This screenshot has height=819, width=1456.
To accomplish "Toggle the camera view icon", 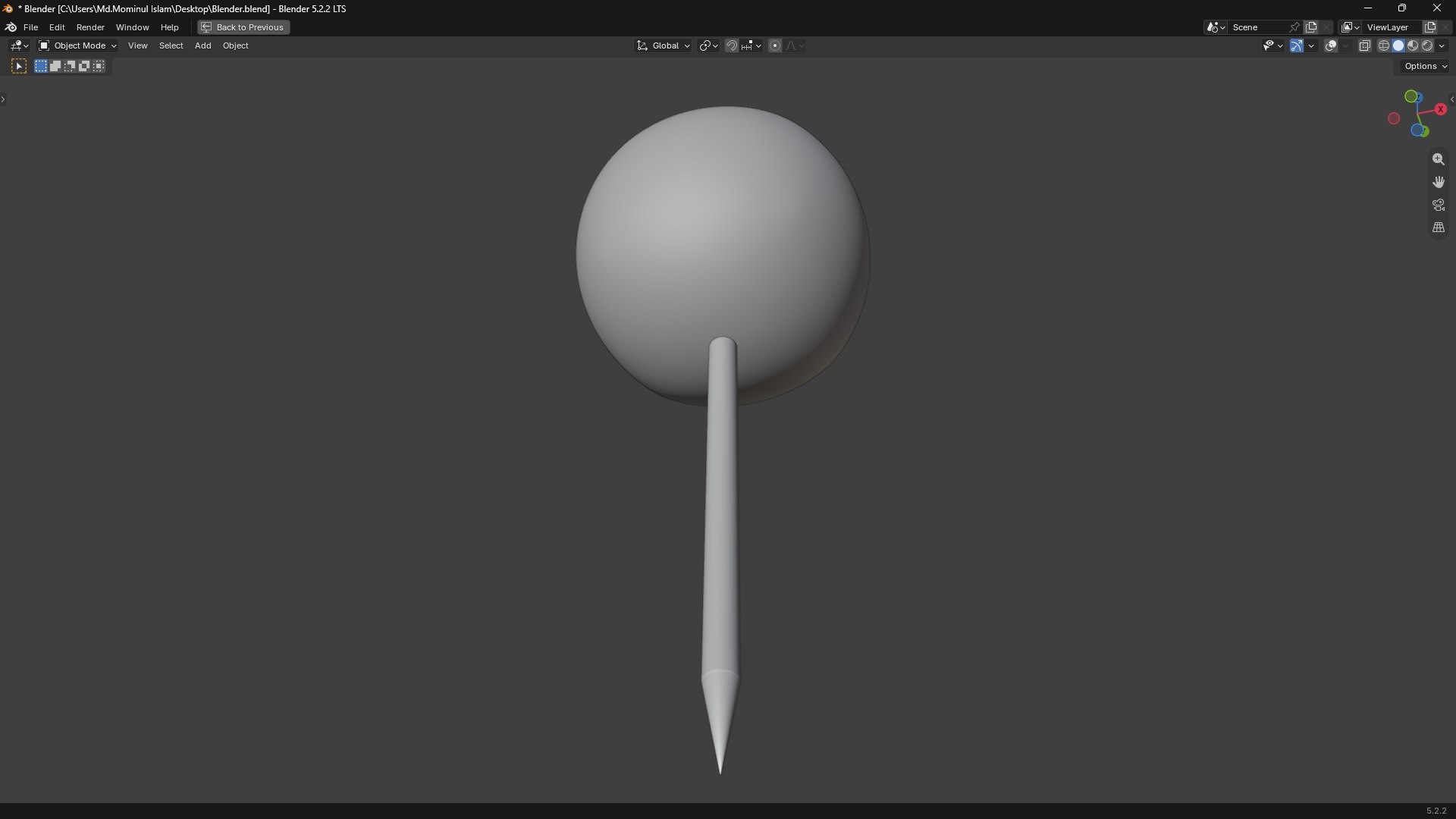I will [x=1438, y=205].
